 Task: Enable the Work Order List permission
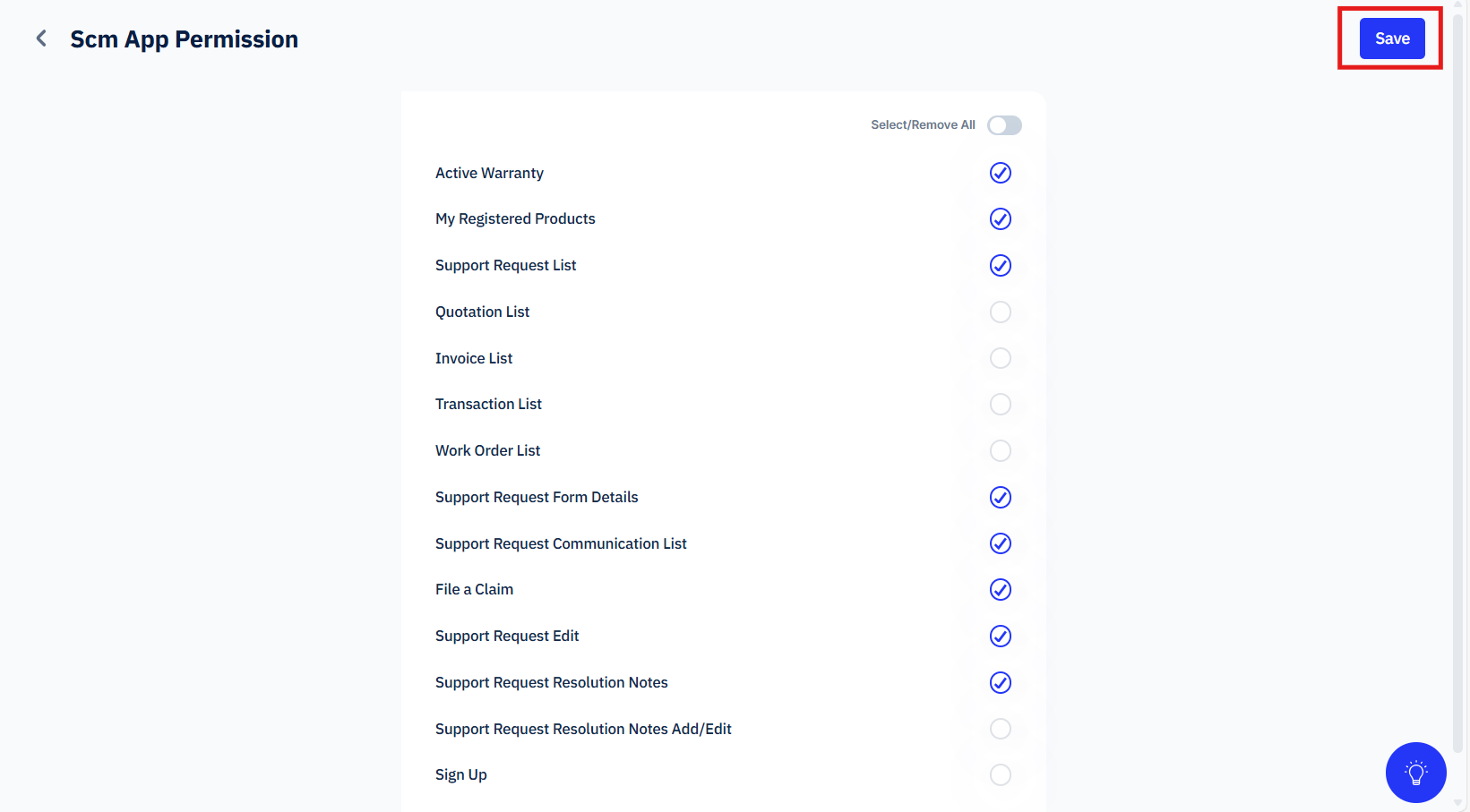tap(1001, 451)
